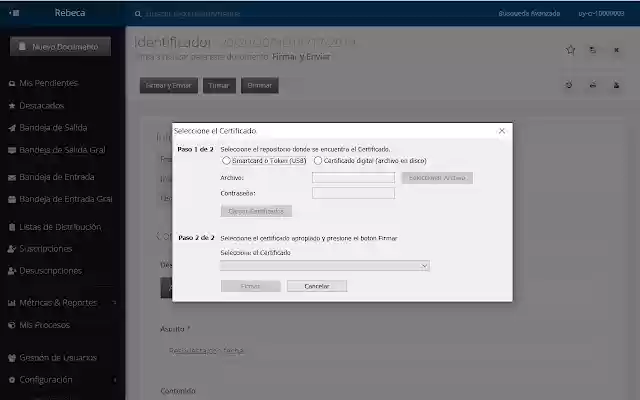The image size is (640, 400).
Task: Open Mis Pendientes in the sidebar
Action: pyautogui.click(x=49, y=83)
